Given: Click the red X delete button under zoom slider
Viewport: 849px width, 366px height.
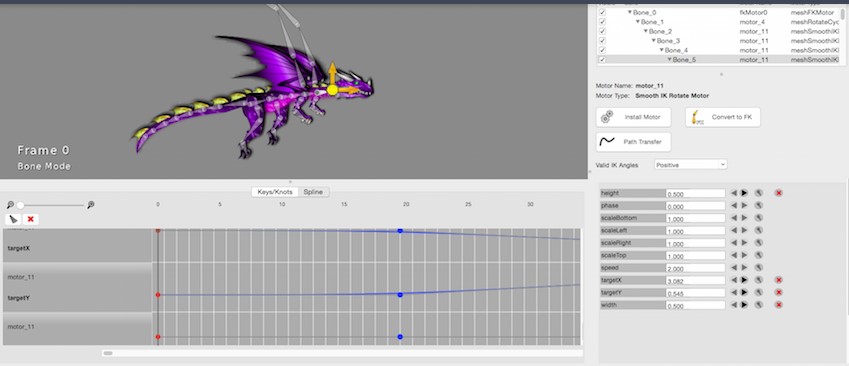Looking at the screenshot, I should click(31, 219).
